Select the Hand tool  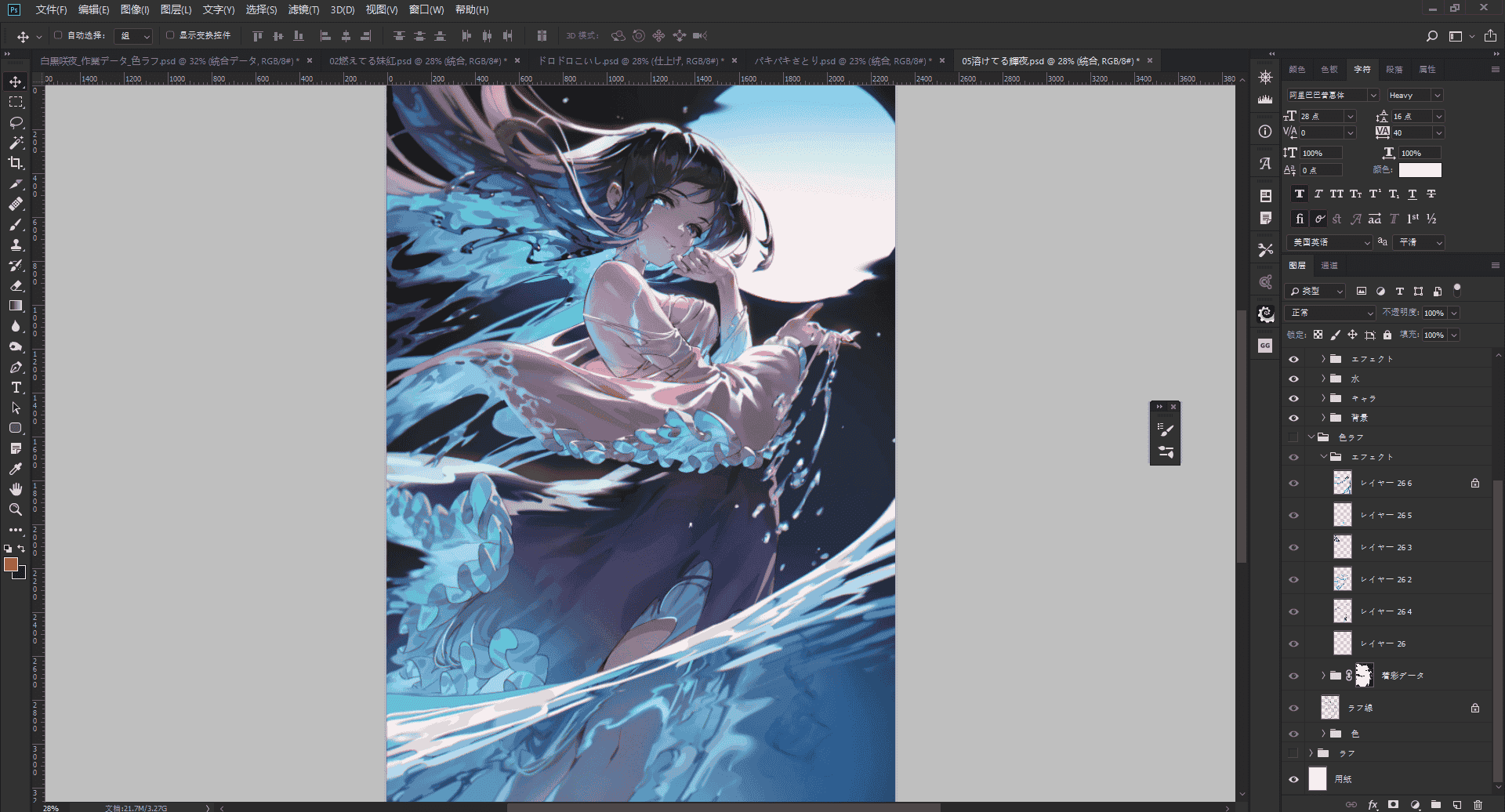point(16,490)
